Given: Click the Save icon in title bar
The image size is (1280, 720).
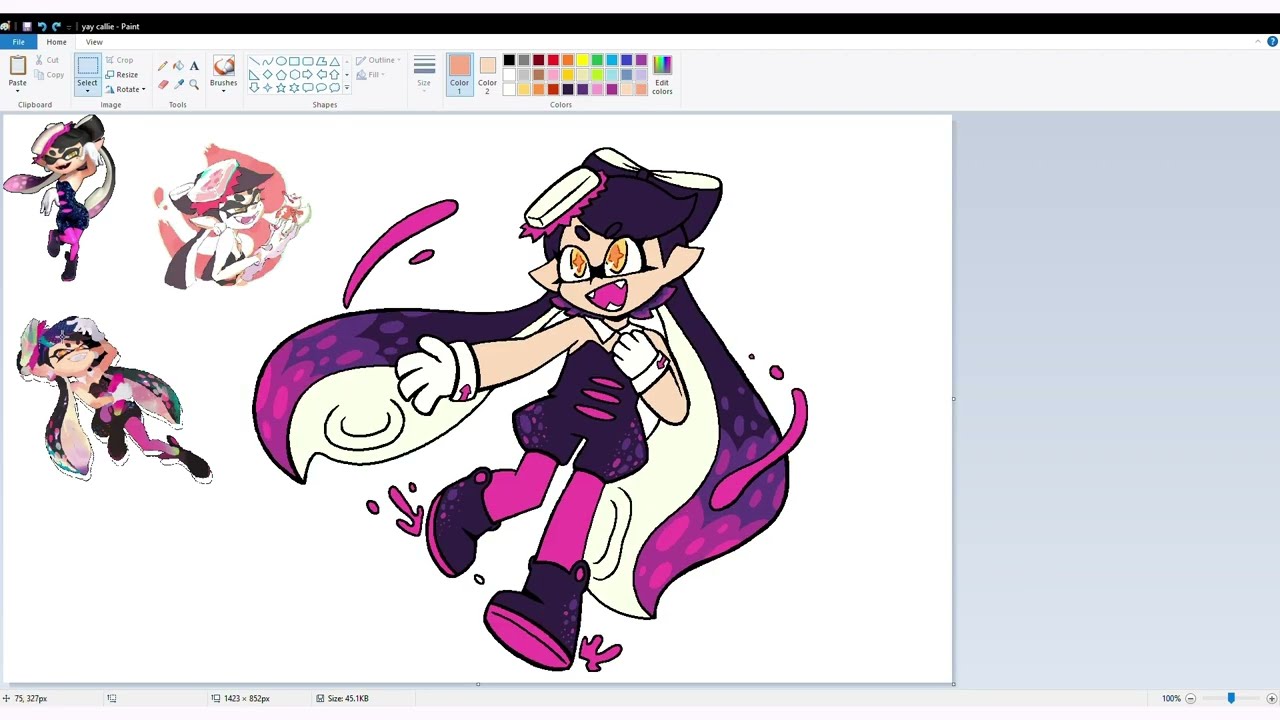Looking at the screenshot, I should pyautogui.click(x=27, y=26).
